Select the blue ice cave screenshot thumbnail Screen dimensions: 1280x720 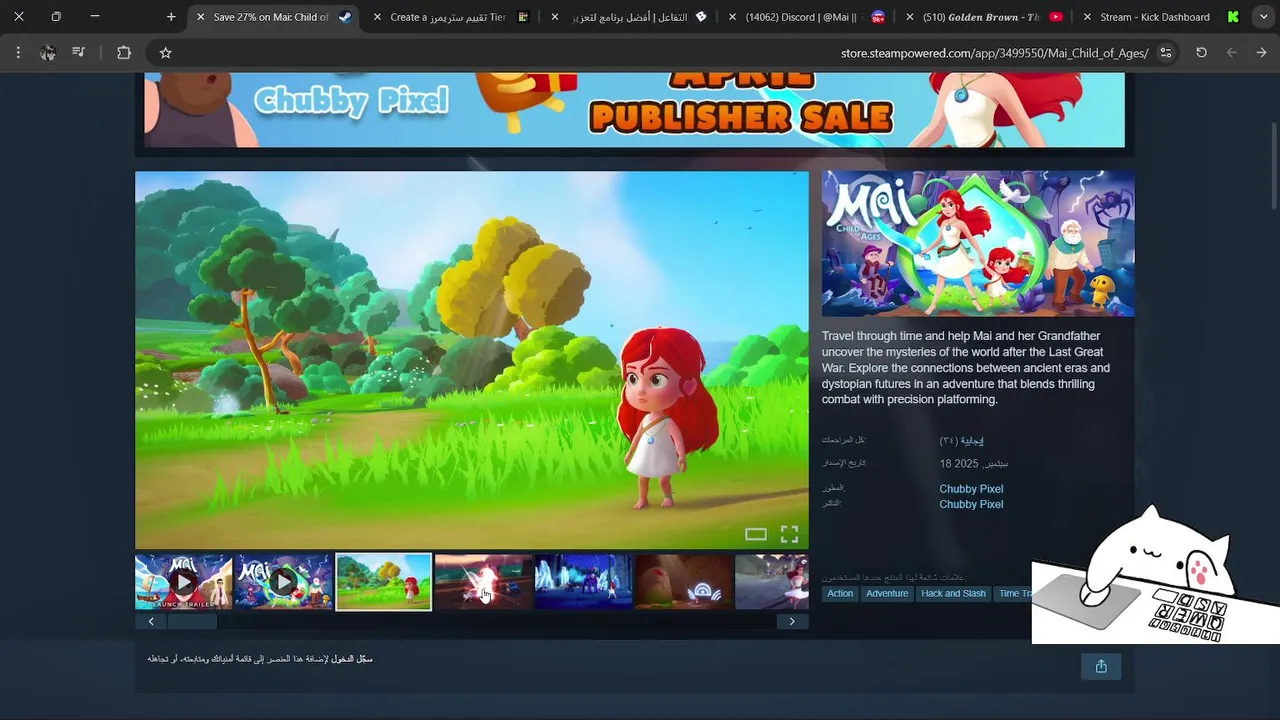[x=583, y=581]
